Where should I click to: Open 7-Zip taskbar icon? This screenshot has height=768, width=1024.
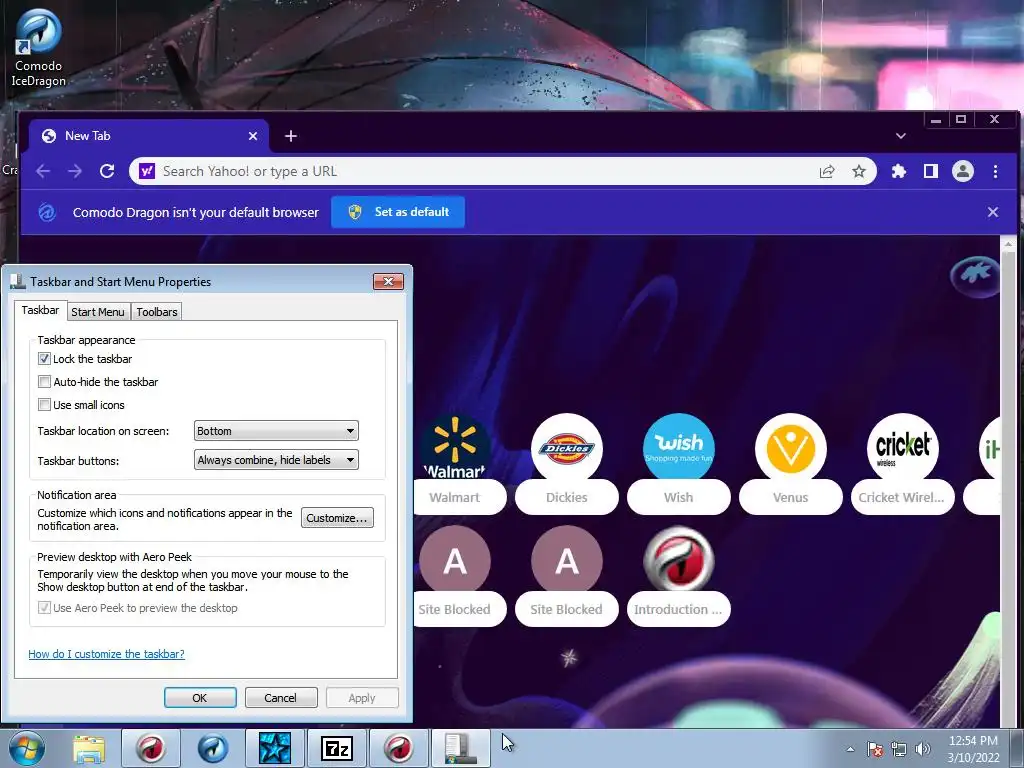[337, 748]
